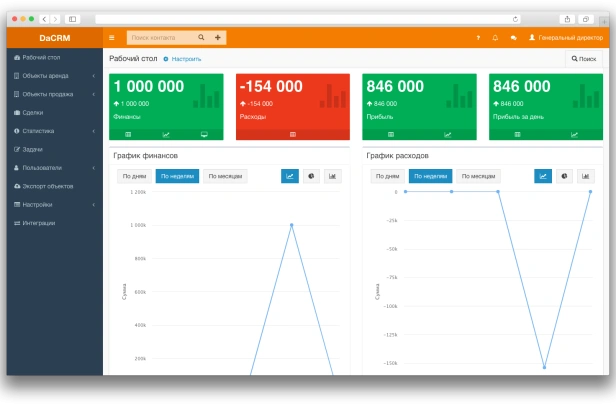Click search magnifier icon in contact search
616x405 pixels.
201,38
